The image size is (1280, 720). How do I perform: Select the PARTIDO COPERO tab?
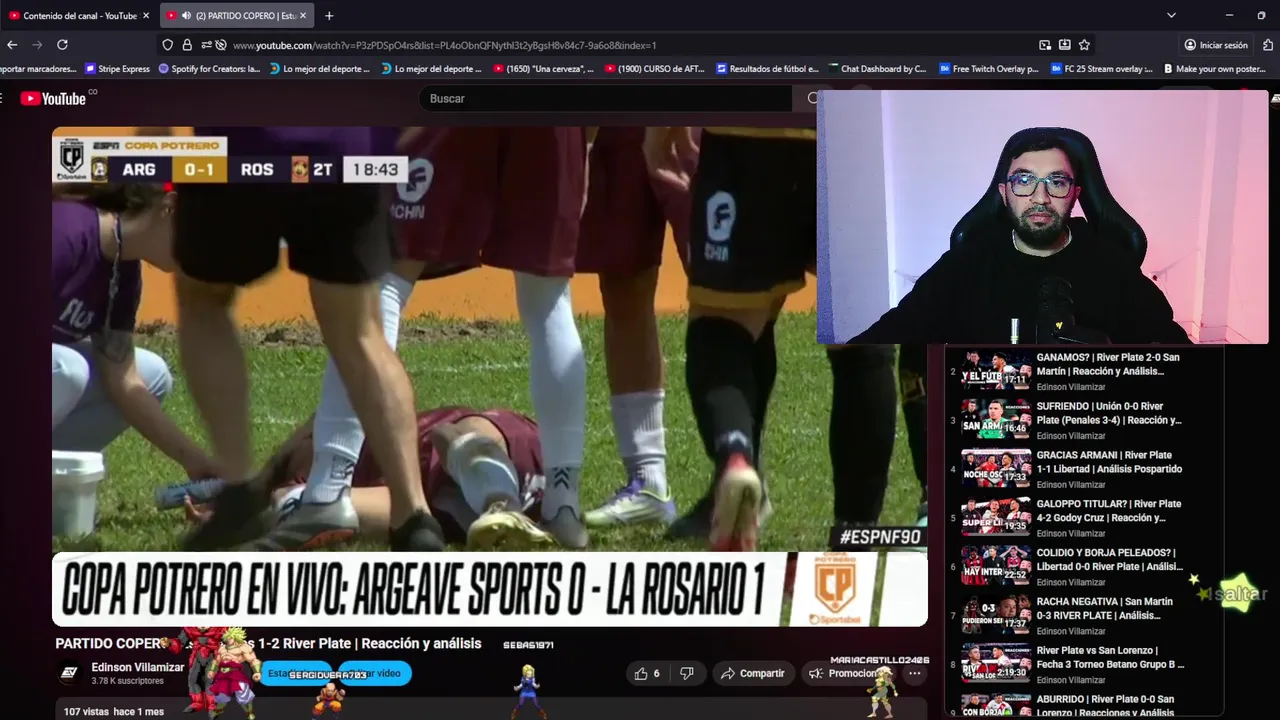click(237, 16)
